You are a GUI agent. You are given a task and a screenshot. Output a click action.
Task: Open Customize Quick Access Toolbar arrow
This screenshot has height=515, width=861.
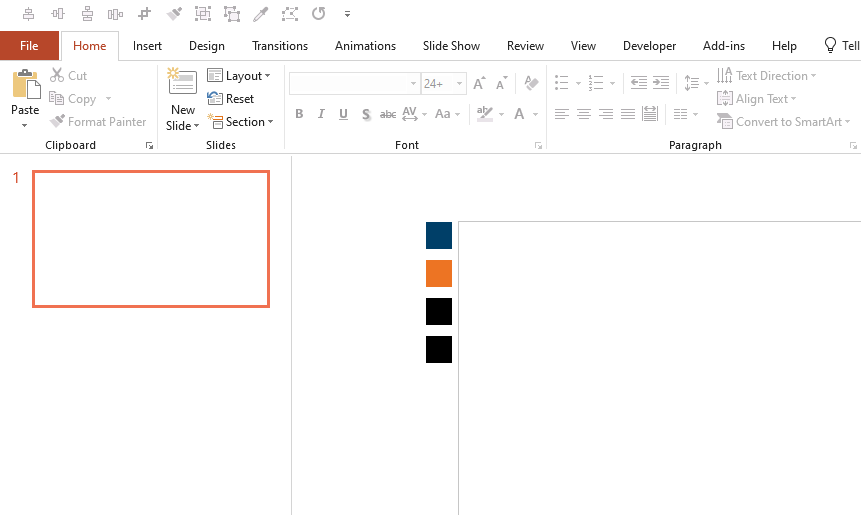(x=347, y=14)
